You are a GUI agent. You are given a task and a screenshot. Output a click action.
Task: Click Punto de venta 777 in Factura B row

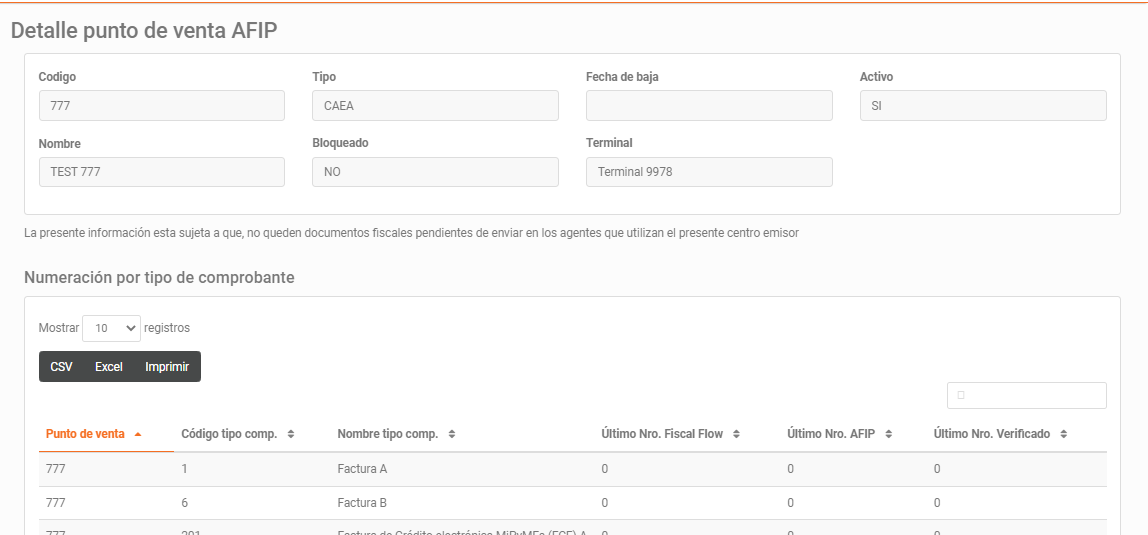click(x=56, y=503)
